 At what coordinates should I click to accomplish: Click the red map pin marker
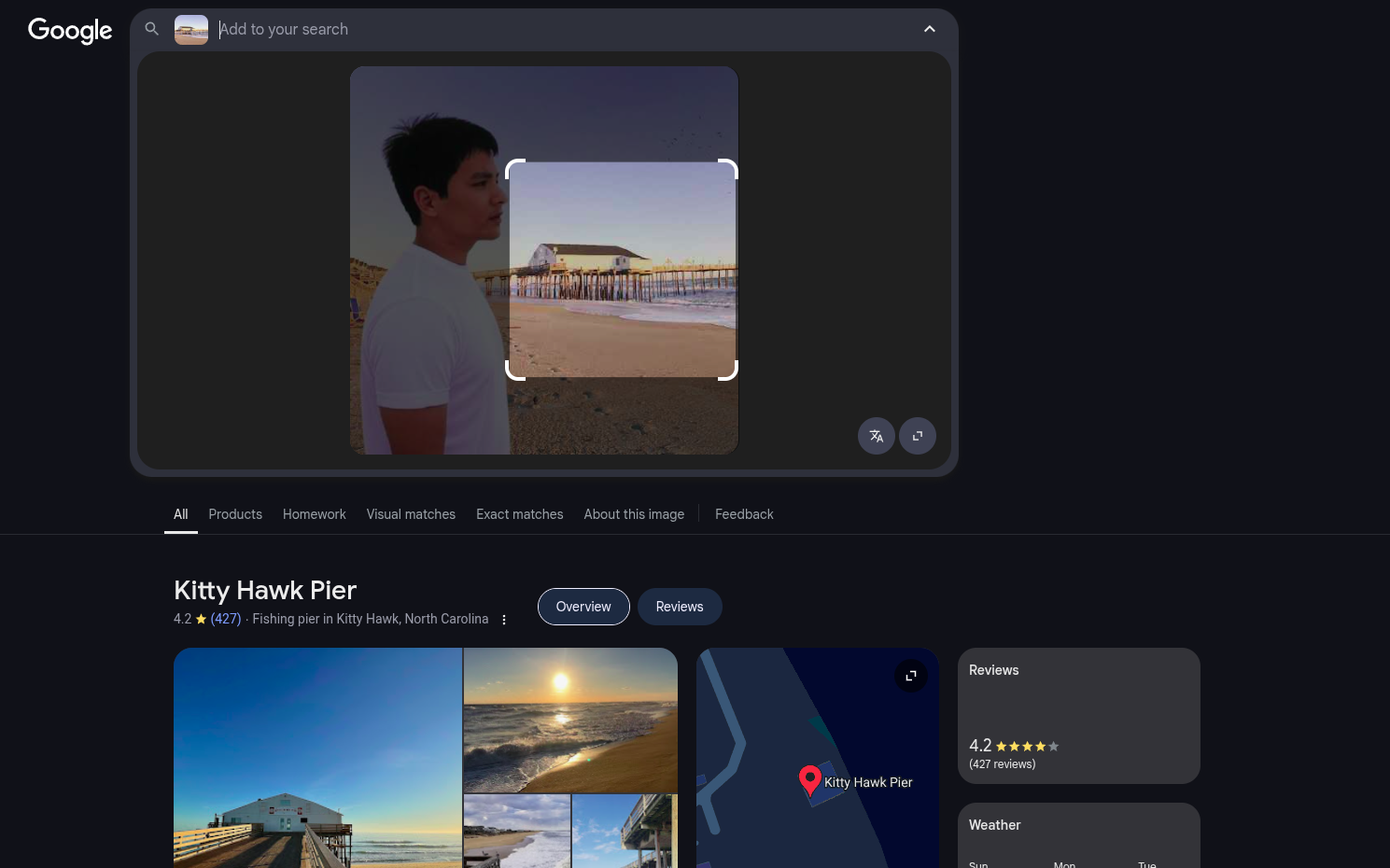(809, 779)
